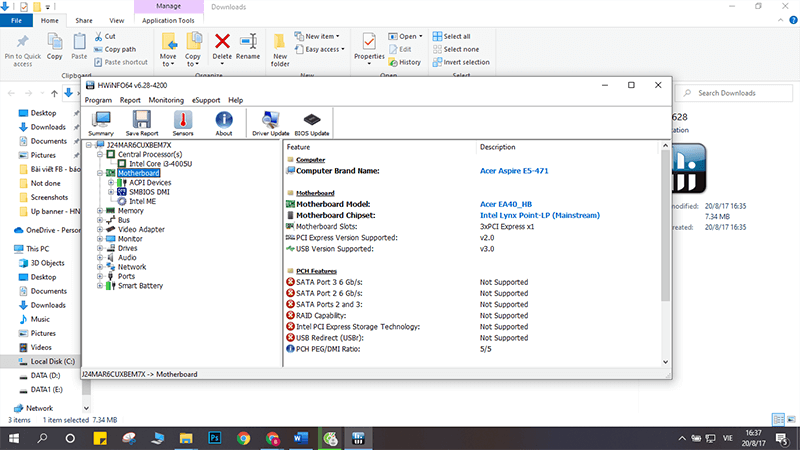
Task: Click Select all in ribbon
Action: [x=452, y=36]
